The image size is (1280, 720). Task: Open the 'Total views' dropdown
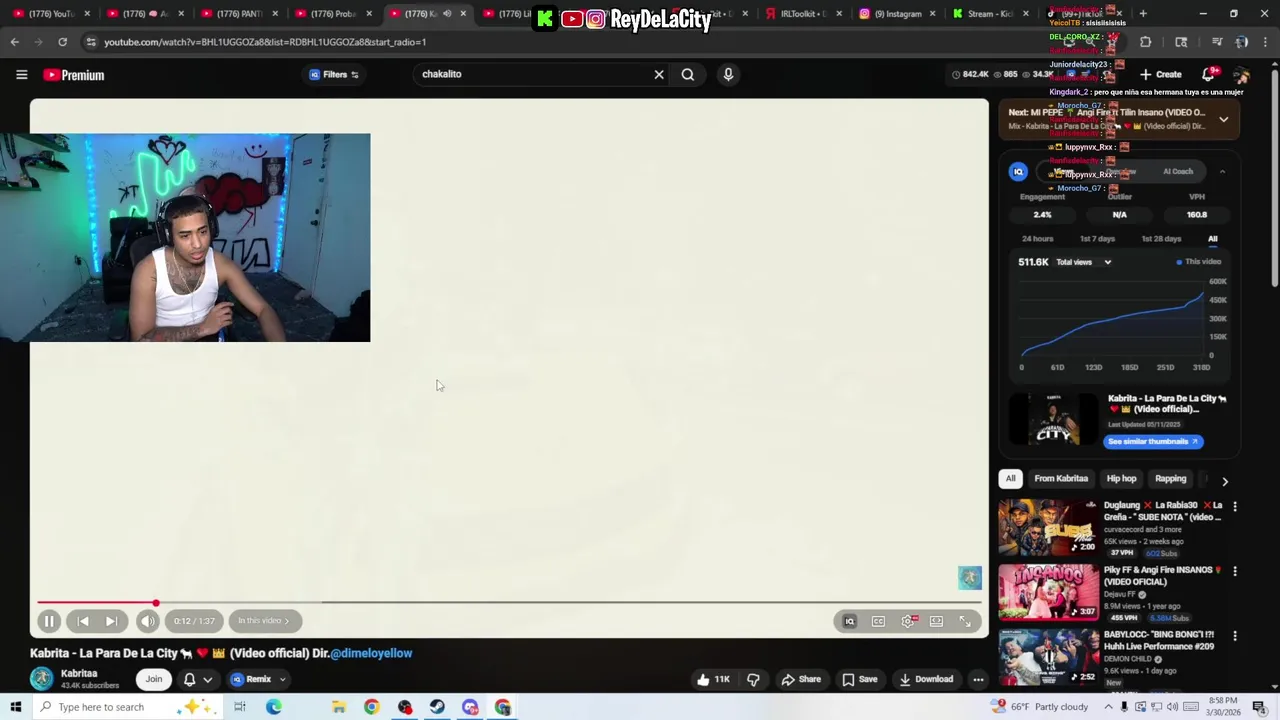tap(1084, 262)
